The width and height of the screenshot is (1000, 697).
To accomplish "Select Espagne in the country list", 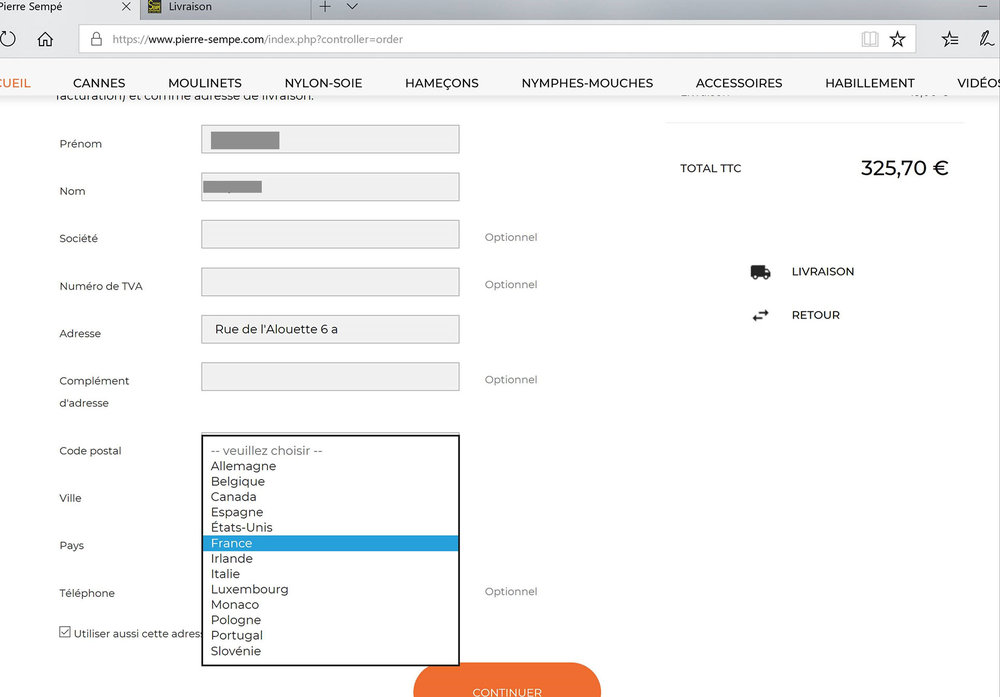I will coord(330,512).
